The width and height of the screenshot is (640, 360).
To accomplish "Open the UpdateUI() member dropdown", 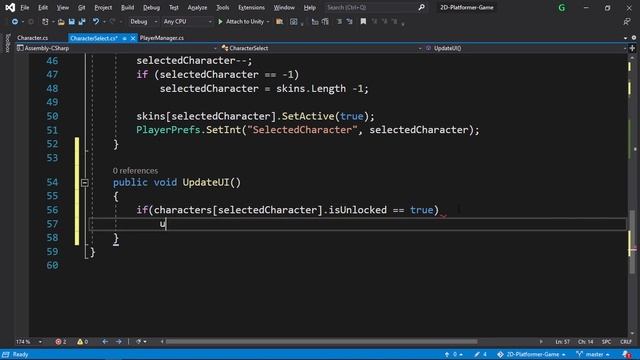I will coord(526,48).
